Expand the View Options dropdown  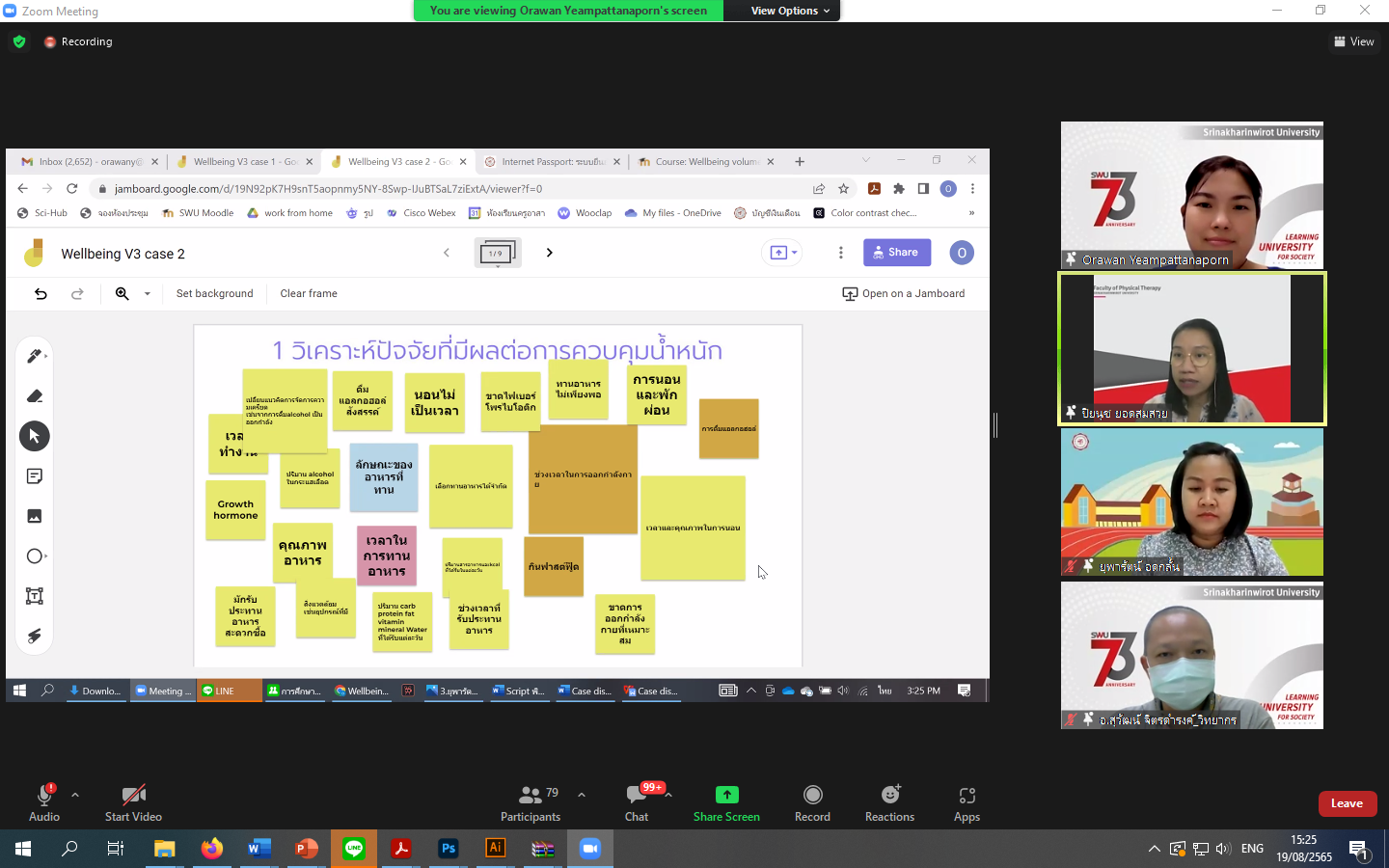pos(790,11)
